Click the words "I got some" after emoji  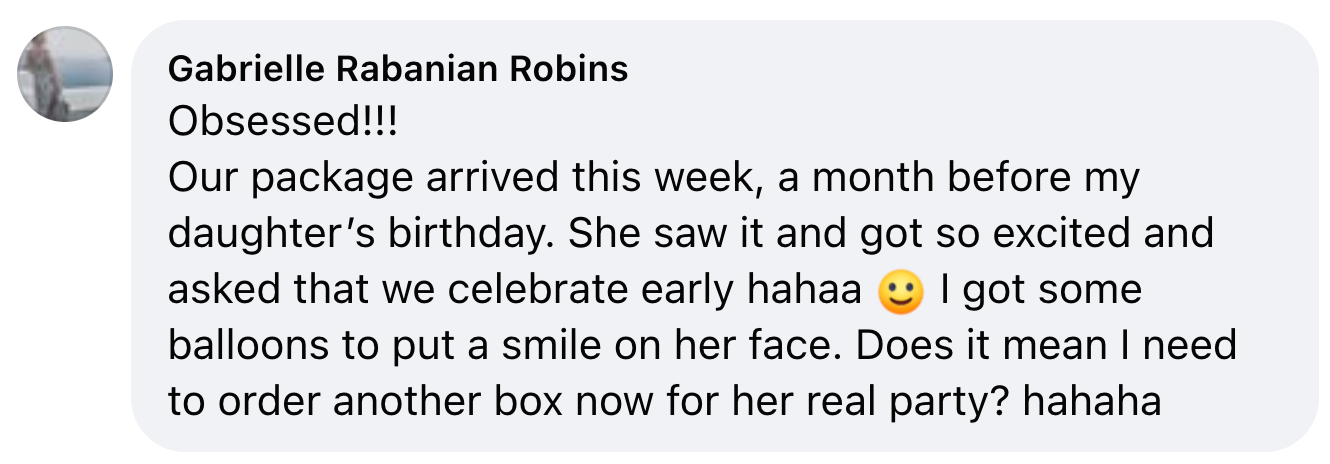pos(1040,291)
